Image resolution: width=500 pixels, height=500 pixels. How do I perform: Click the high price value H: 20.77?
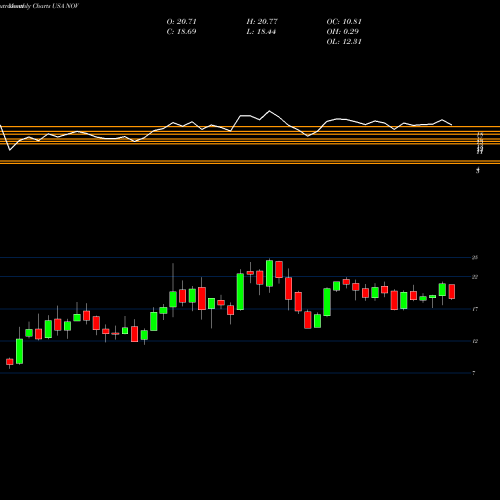[262, 22]
